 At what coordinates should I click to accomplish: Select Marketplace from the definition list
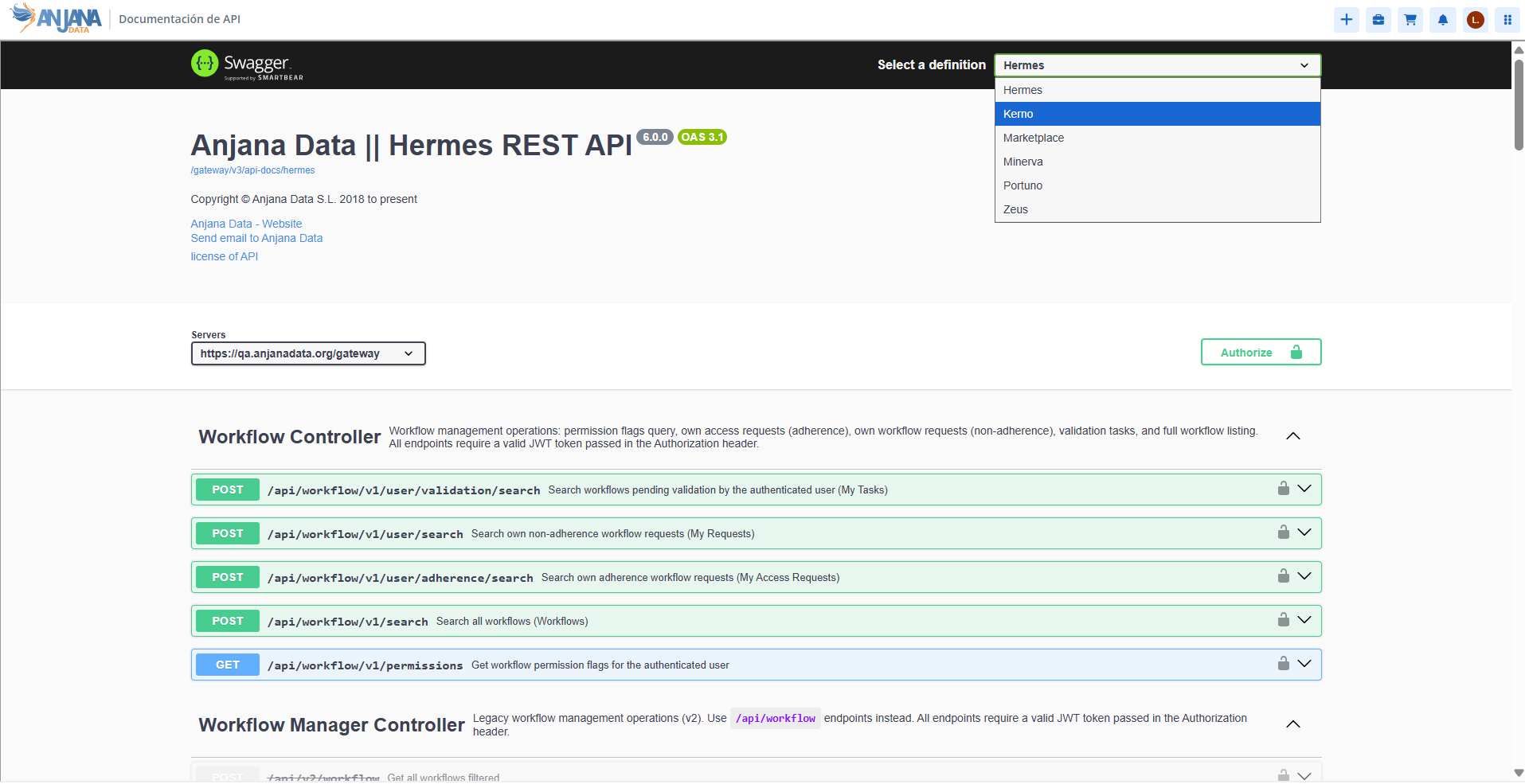(1158, 138)
